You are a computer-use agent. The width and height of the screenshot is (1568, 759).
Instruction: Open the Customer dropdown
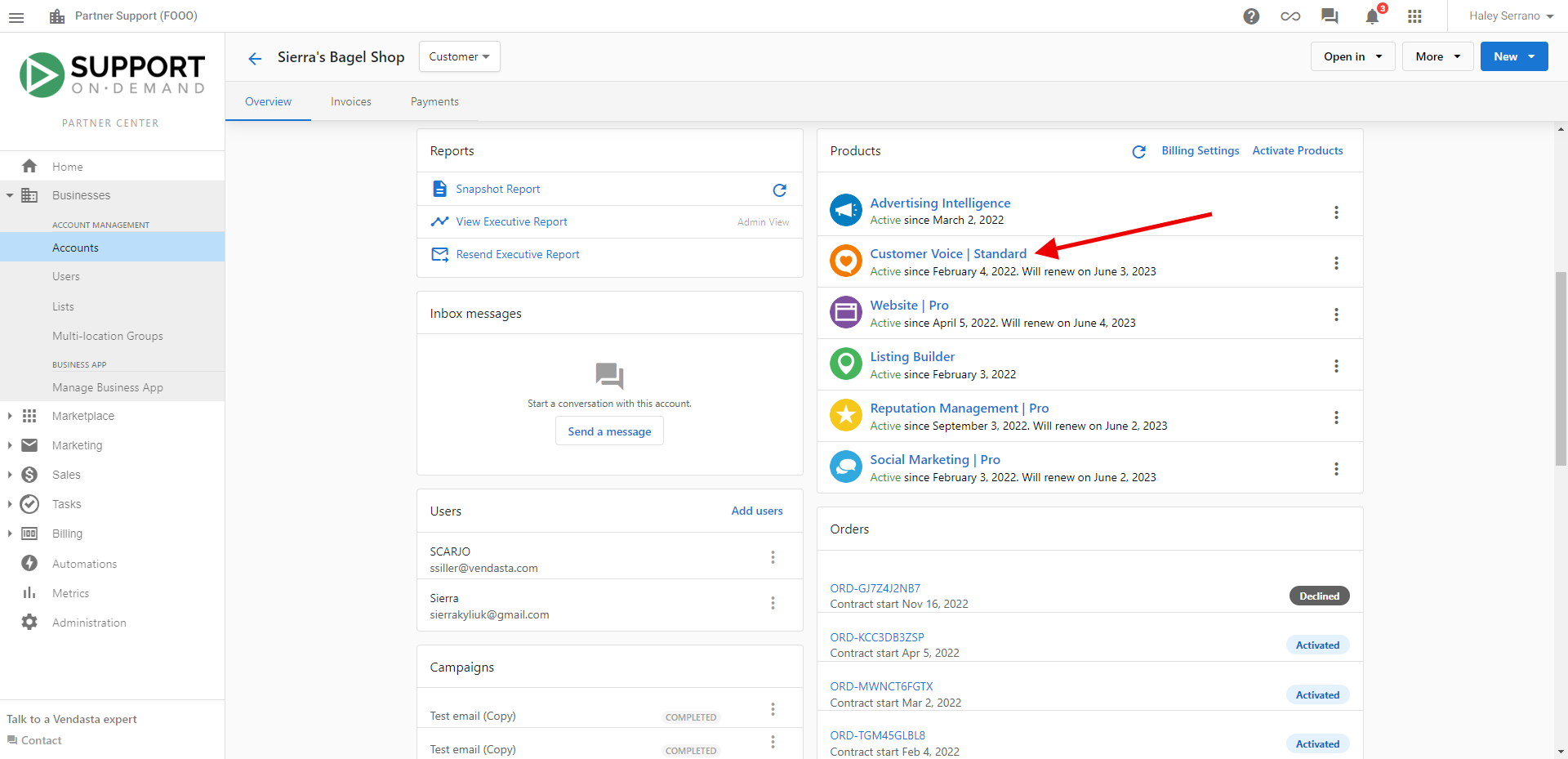coord(459,56)
